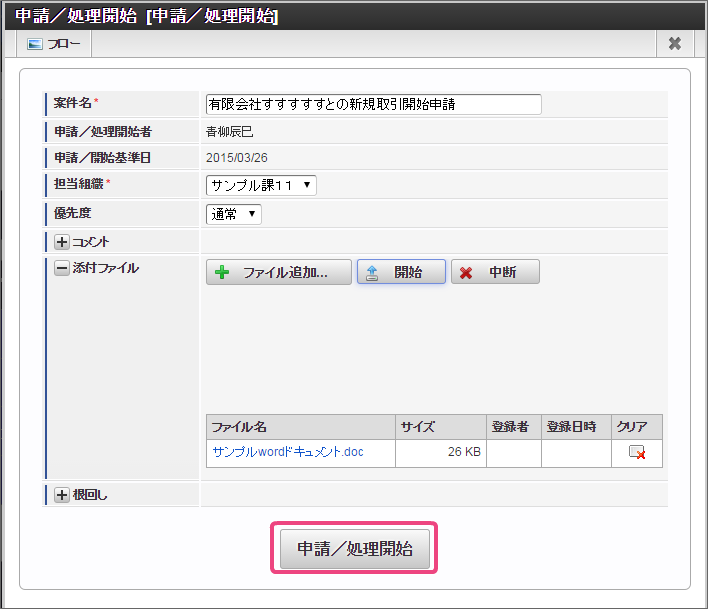Click the 添付ファイル section label
Screen dimensions: 708x609
(106, 268)
